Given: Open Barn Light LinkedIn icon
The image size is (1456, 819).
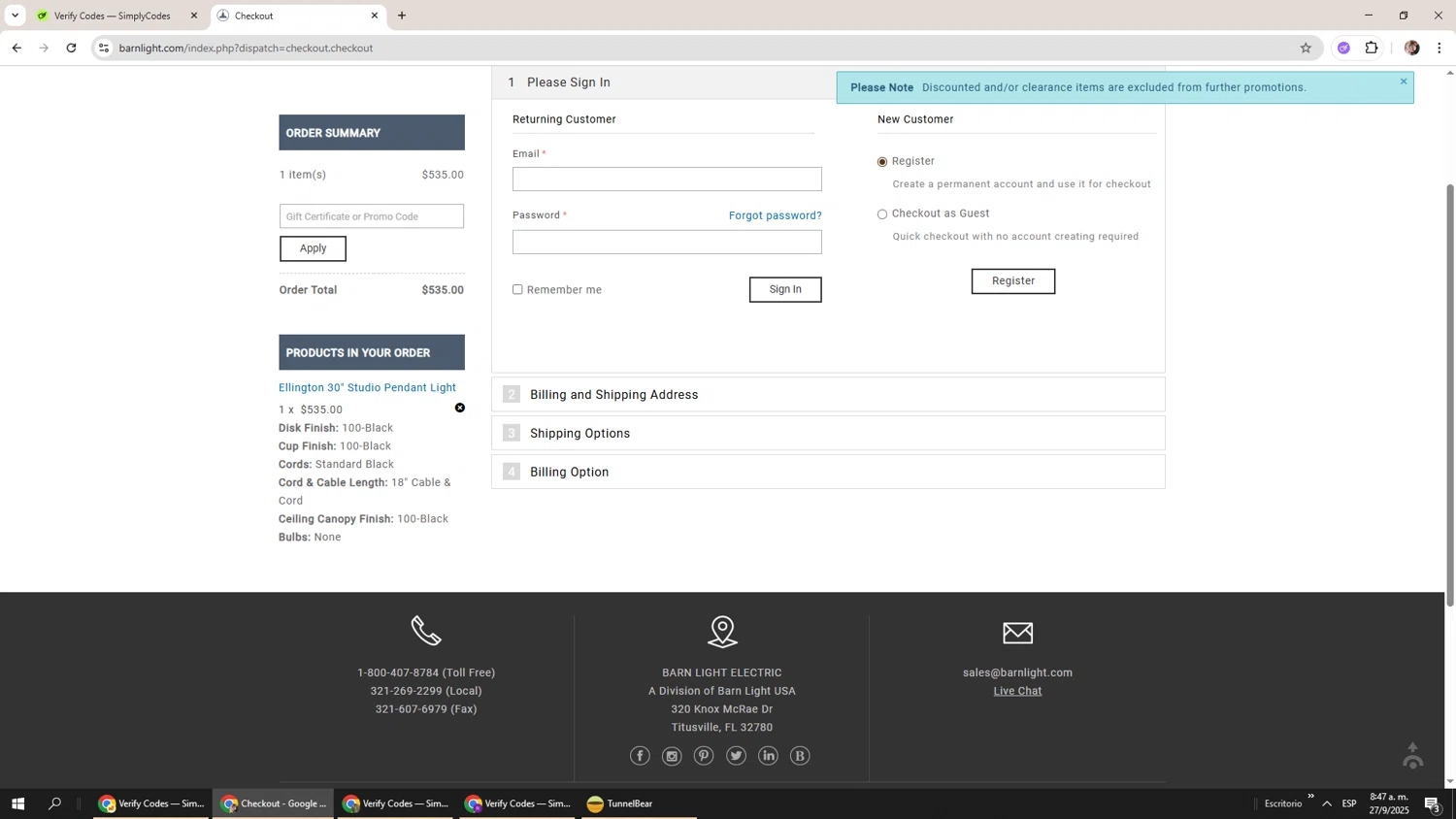Looking at the screenshot, I should coord(768,756).
